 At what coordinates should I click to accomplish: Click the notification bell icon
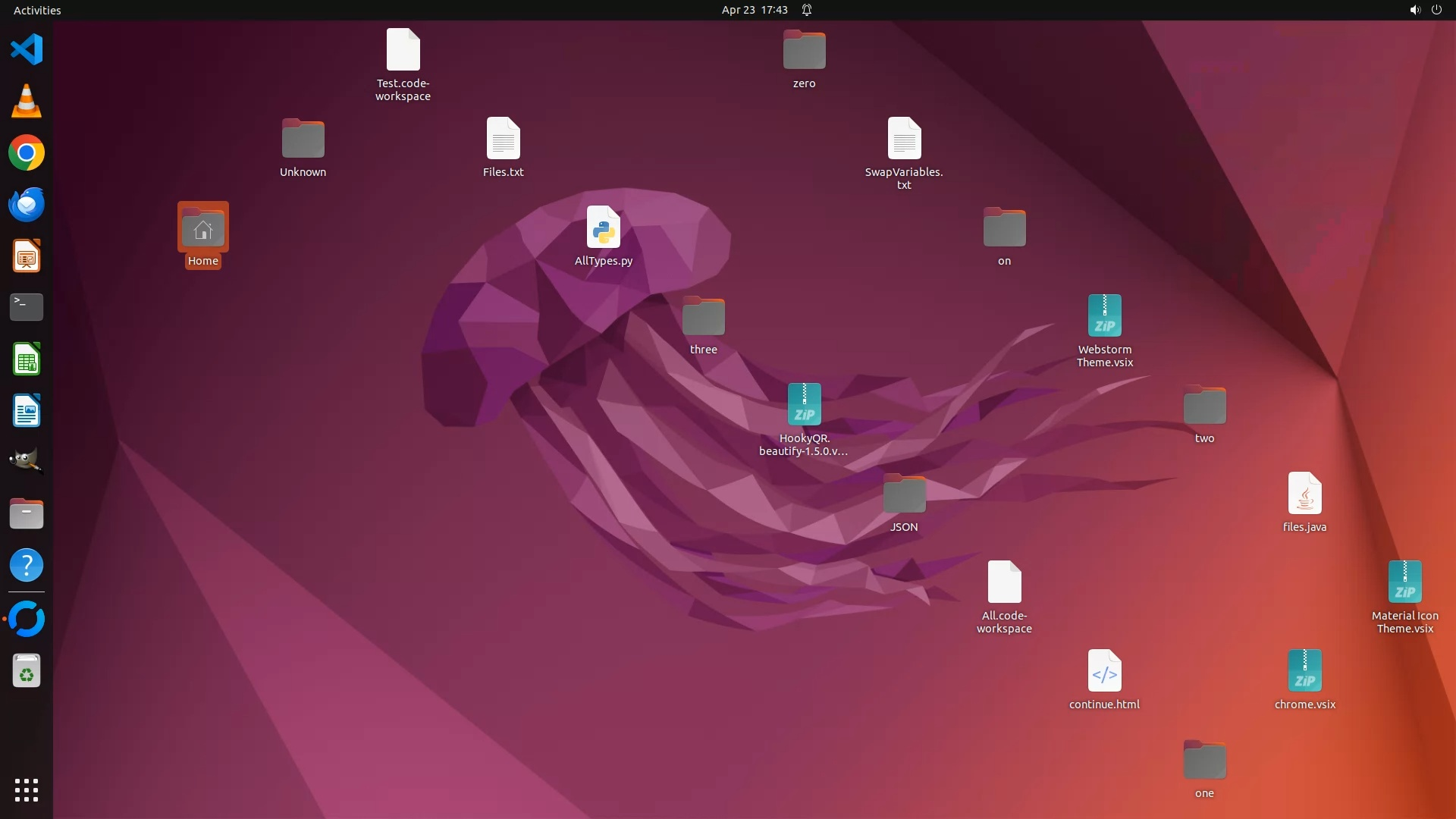click(807, 10)
